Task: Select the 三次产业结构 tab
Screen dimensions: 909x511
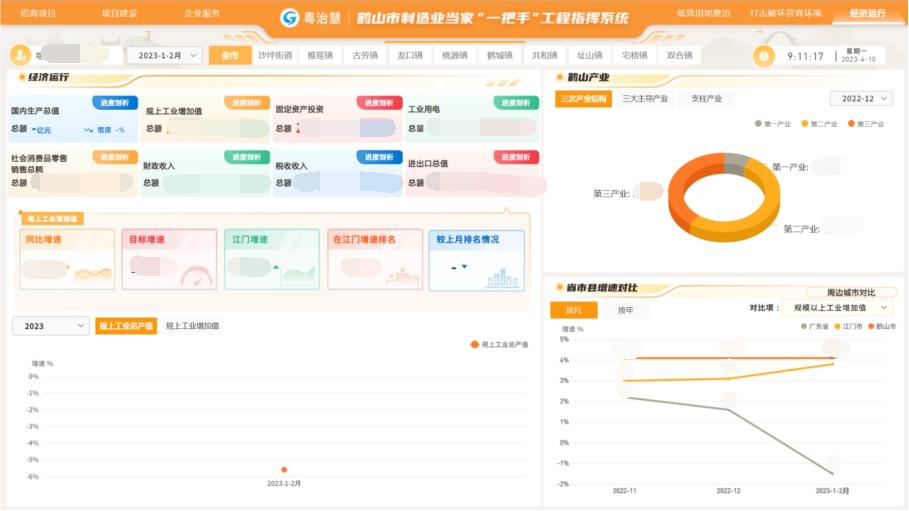Action: pyautogui.click(x=583, y=99)
